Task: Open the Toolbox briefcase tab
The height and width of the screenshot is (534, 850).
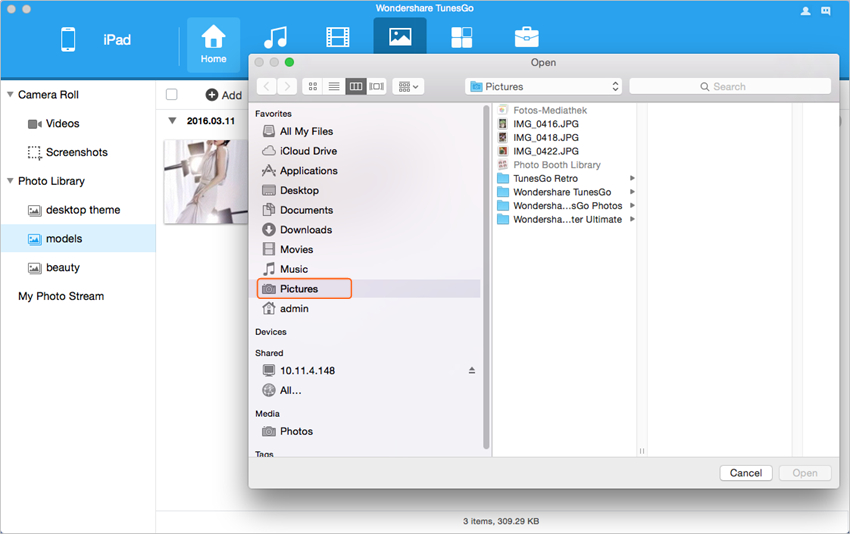Action: point(526,37)
